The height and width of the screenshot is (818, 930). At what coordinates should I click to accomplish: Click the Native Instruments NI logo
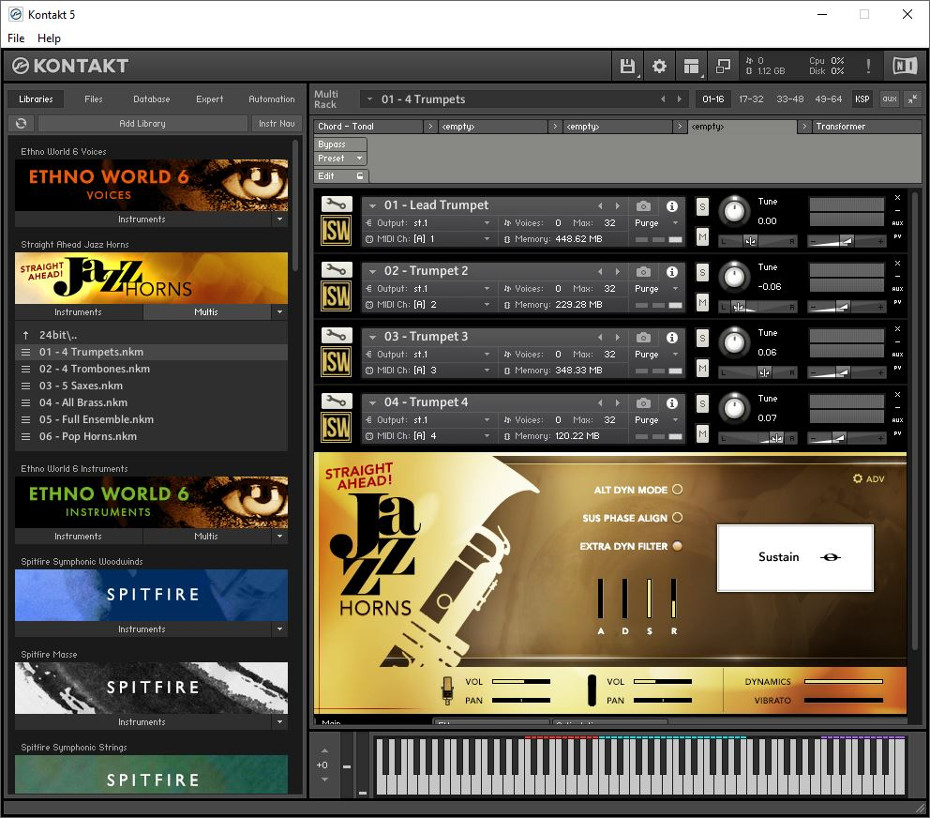click(904, 66)
